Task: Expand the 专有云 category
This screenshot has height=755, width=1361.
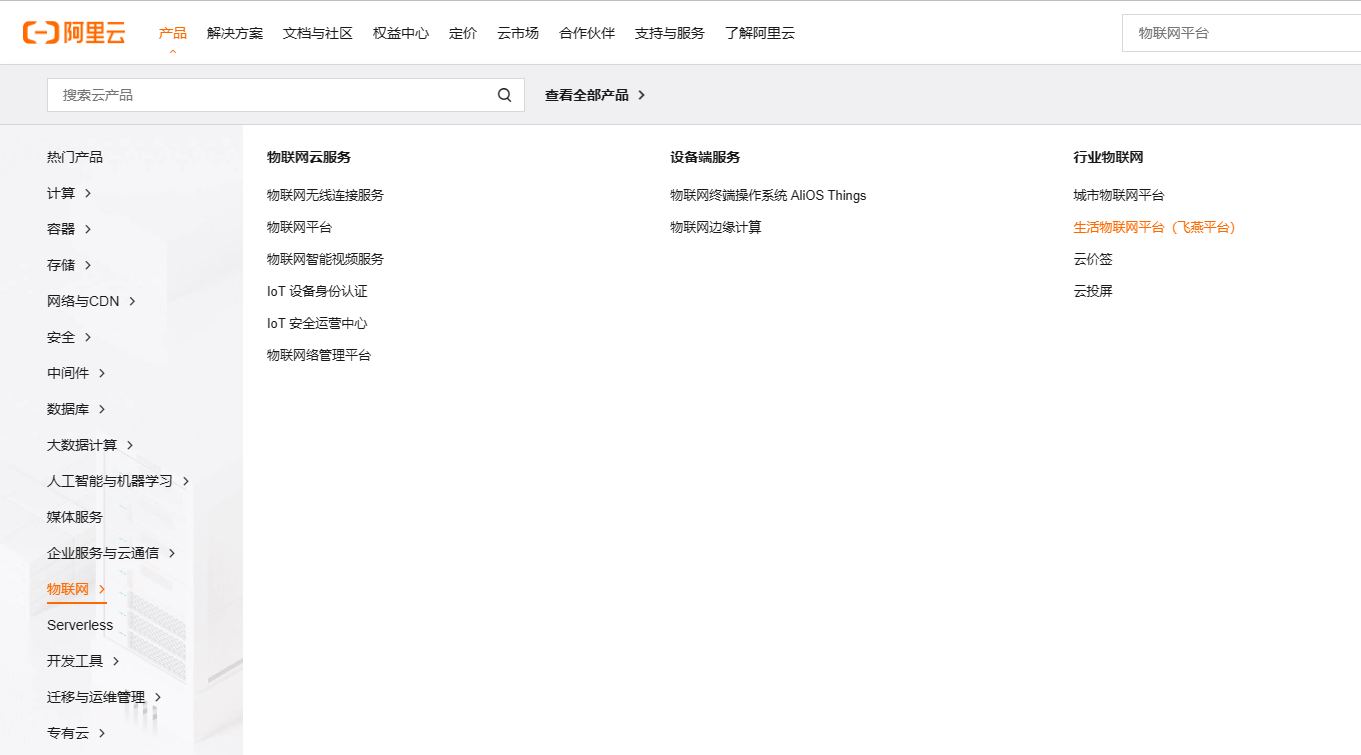Action: coord(76,733)
